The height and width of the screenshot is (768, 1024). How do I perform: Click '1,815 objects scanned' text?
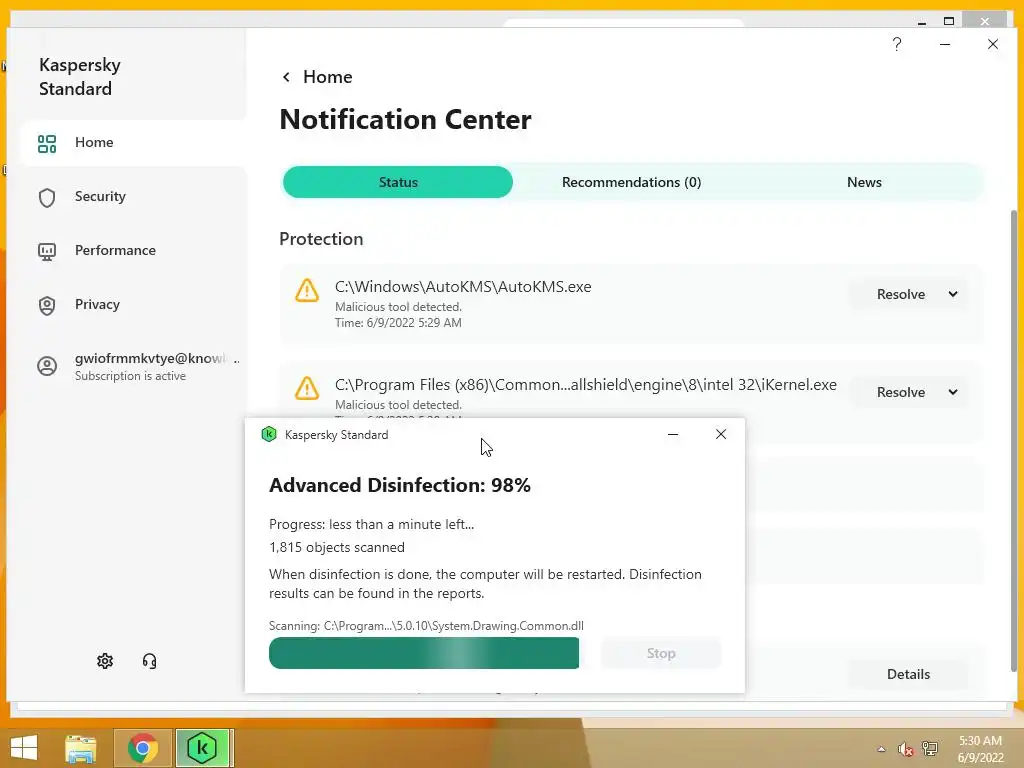tap(336, 547)
